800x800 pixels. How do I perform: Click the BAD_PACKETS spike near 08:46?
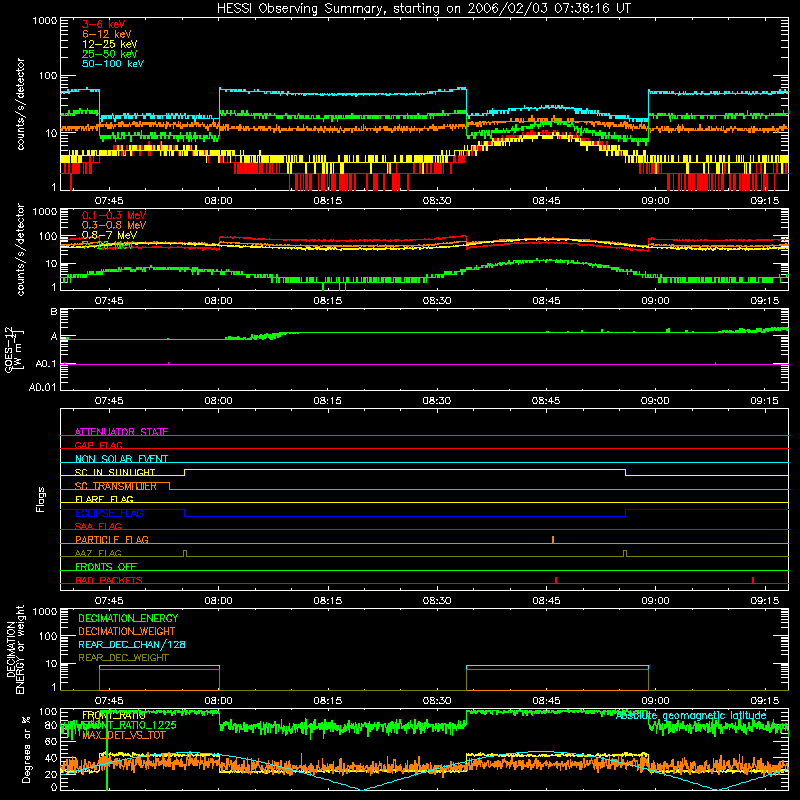click(556, 580)
